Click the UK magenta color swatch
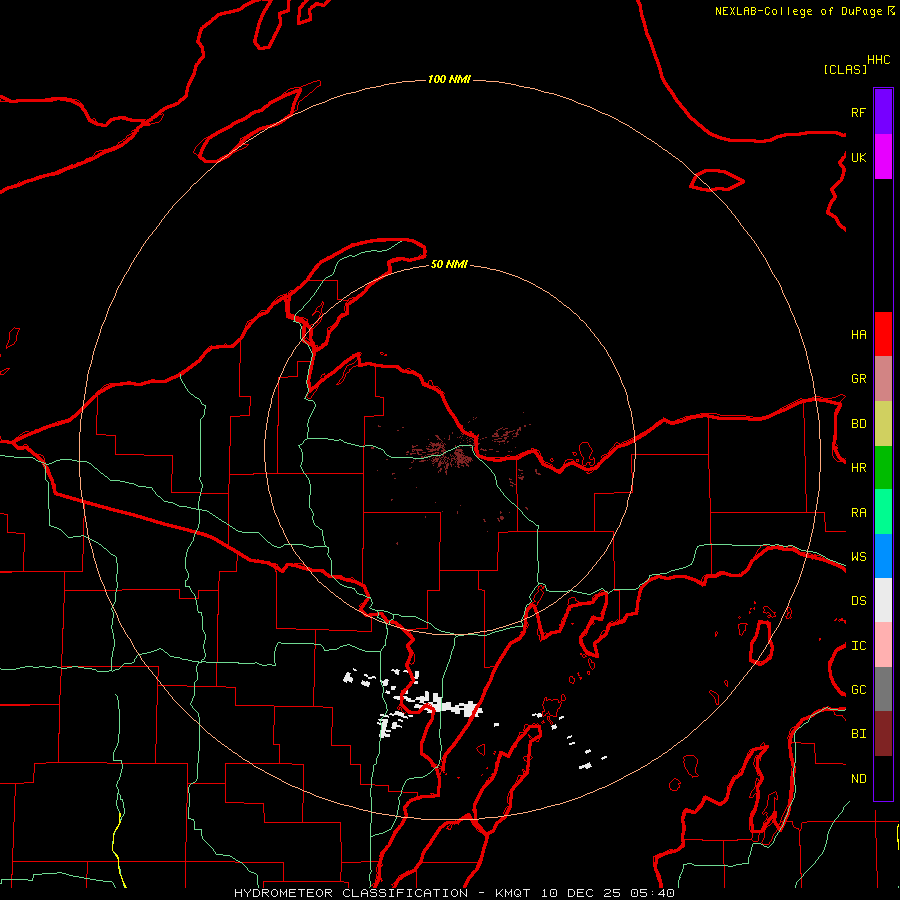This screenshot has height=900, width=900. coord(883,157)
